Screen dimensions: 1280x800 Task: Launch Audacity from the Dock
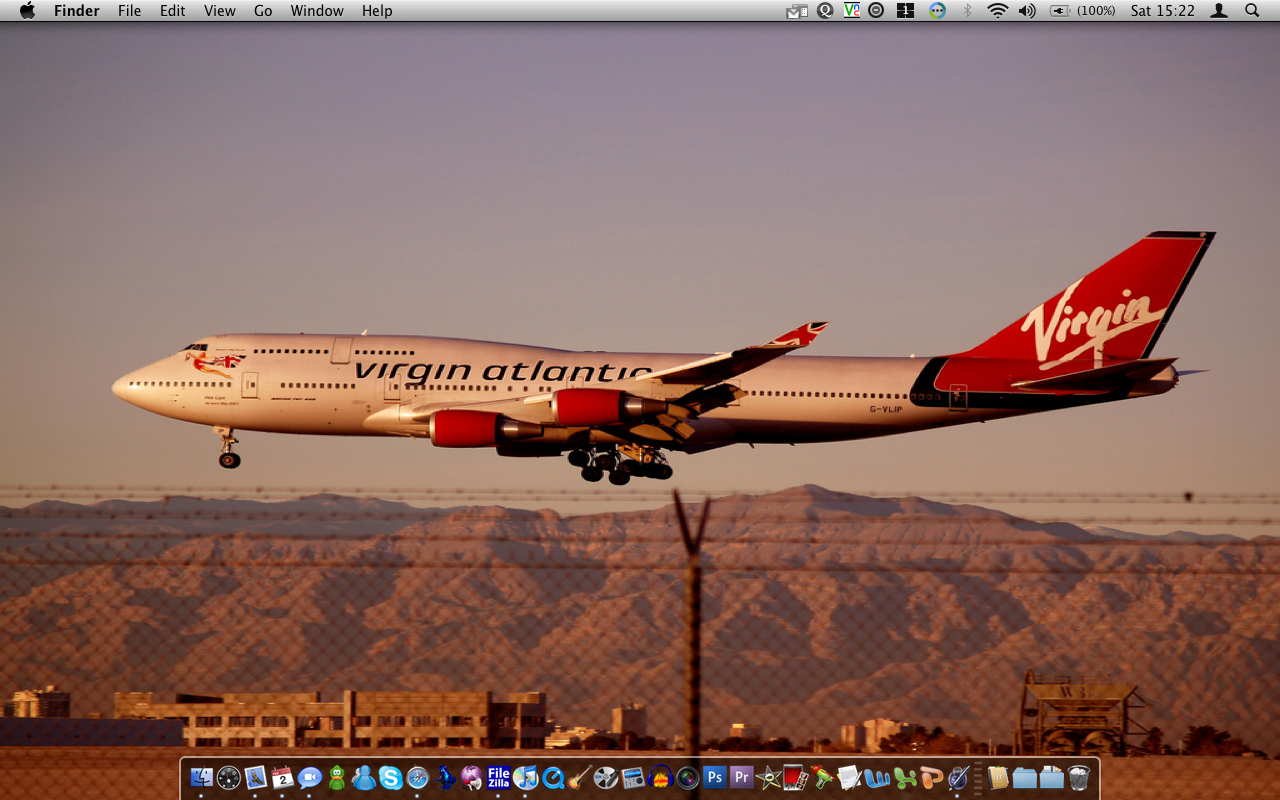[x=660, y=777]
